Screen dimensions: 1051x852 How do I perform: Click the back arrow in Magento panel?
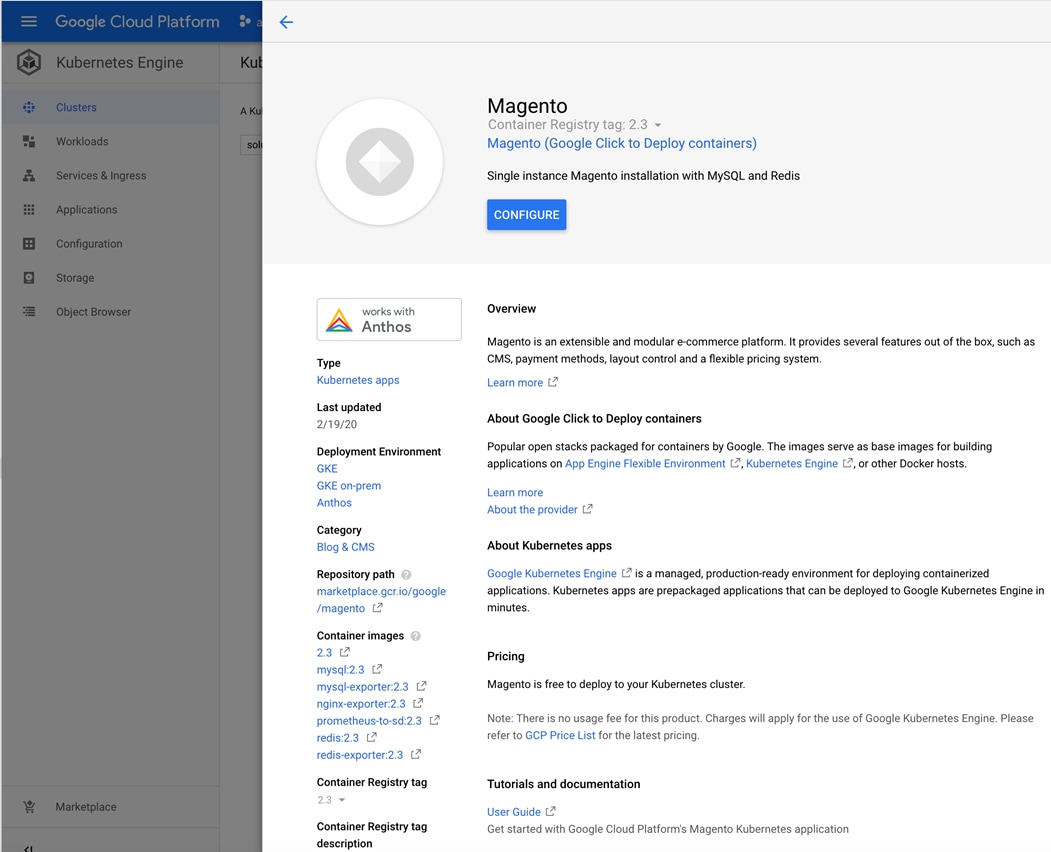[x=286, y=22]
